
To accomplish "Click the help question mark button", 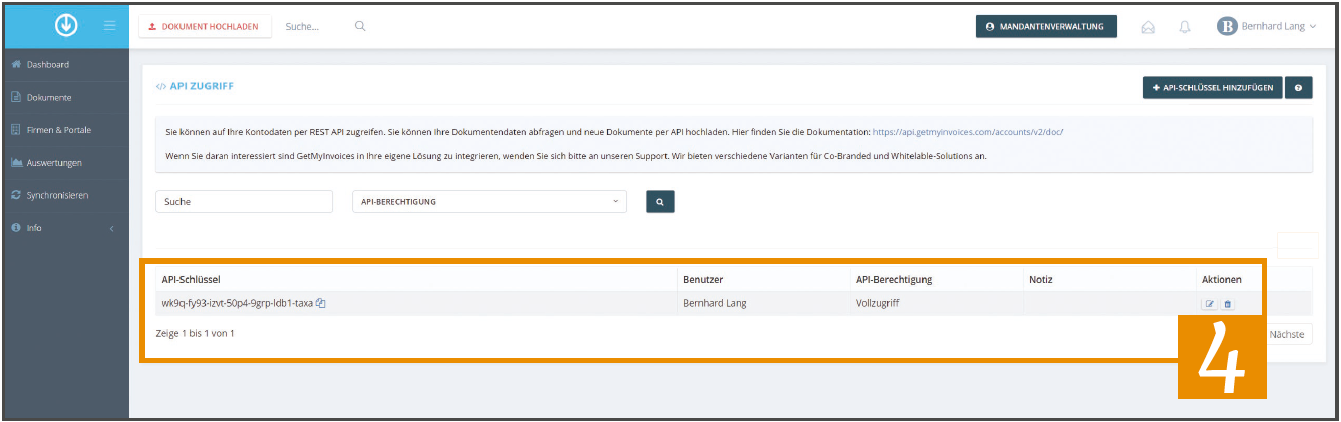I will click(x=1298, y=88).
